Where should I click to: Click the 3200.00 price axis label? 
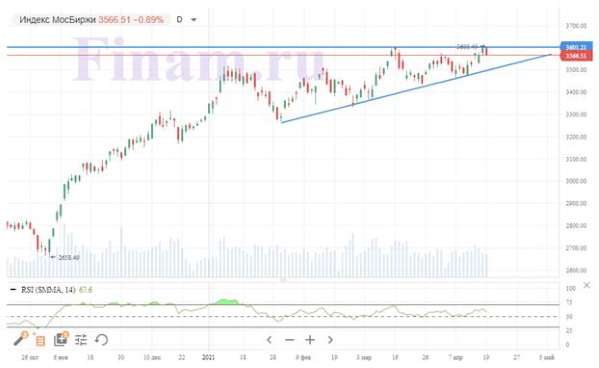tap(576, 137)
